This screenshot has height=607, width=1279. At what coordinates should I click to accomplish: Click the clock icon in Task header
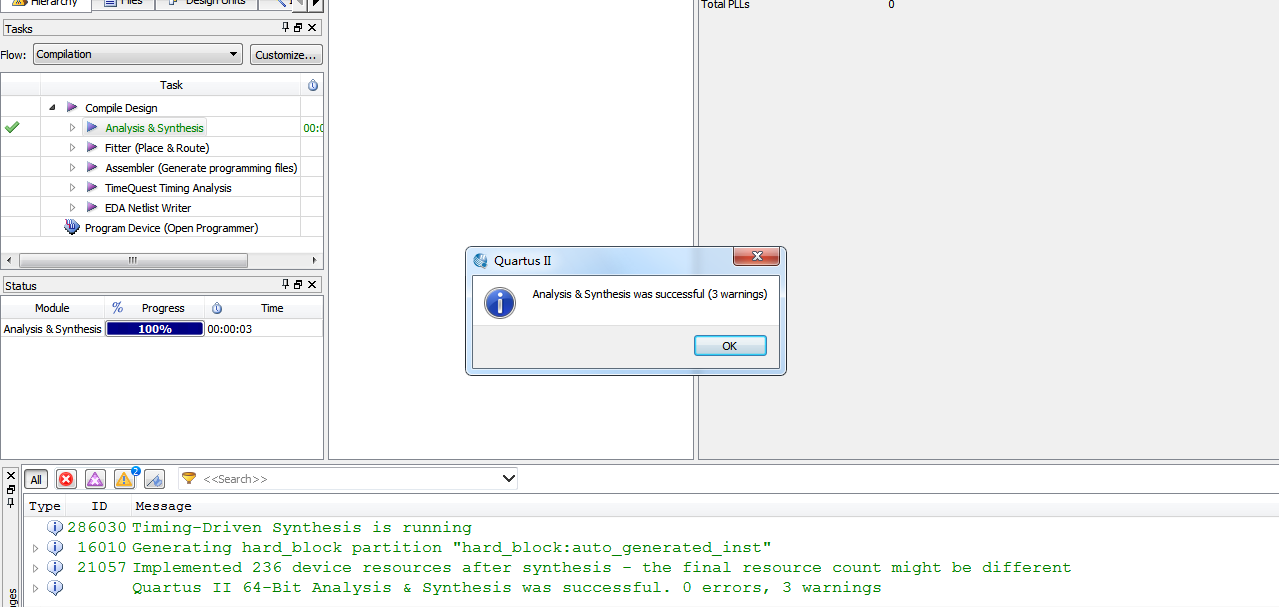click(312, 85)
